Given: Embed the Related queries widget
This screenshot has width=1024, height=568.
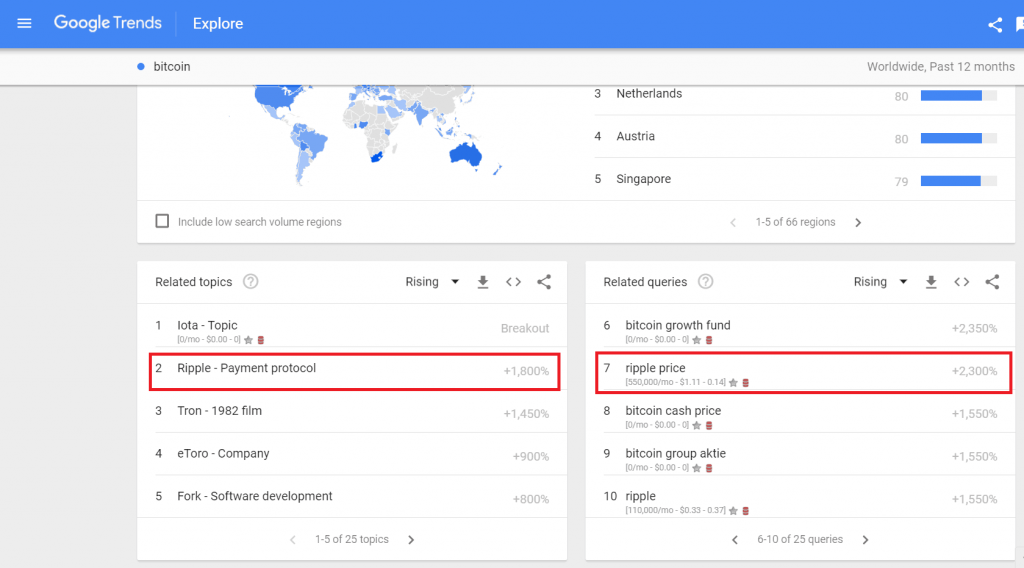Looking at the screenshot, I should [x=961, y=282].
